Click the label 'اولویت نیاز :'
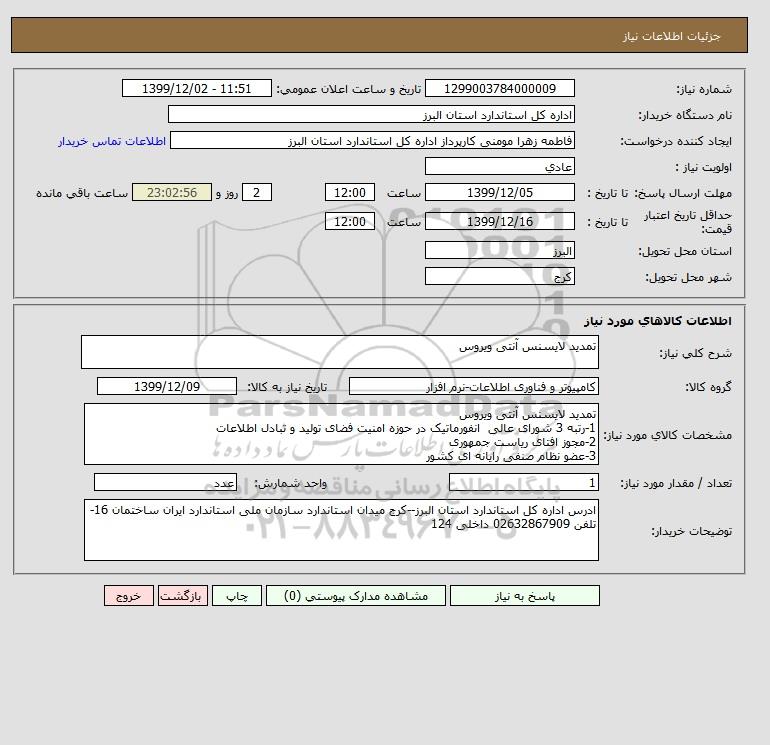 click(704, 167)
